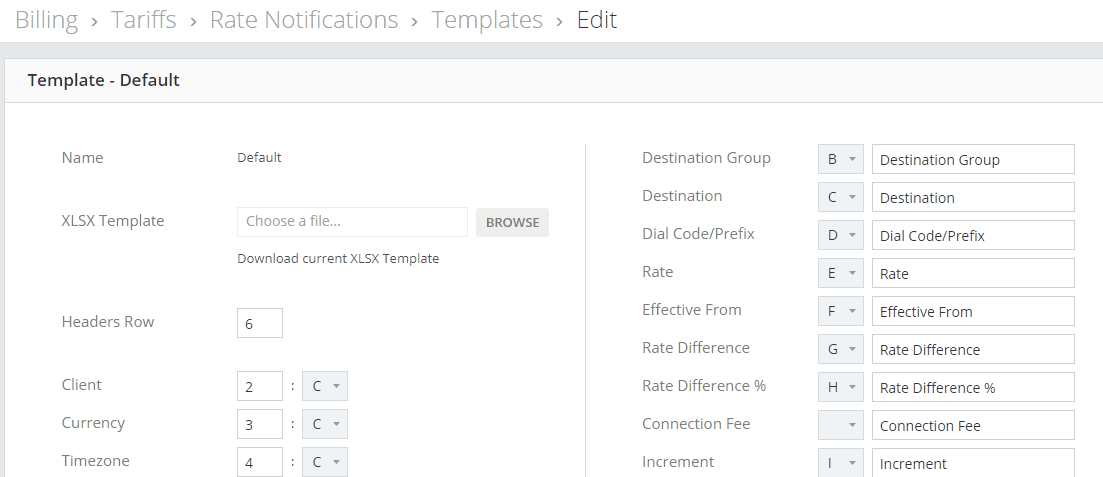Go to Tariffs breadcrumb link
This screenshot has width=1103, height=477.
click(x=144, y=20)
